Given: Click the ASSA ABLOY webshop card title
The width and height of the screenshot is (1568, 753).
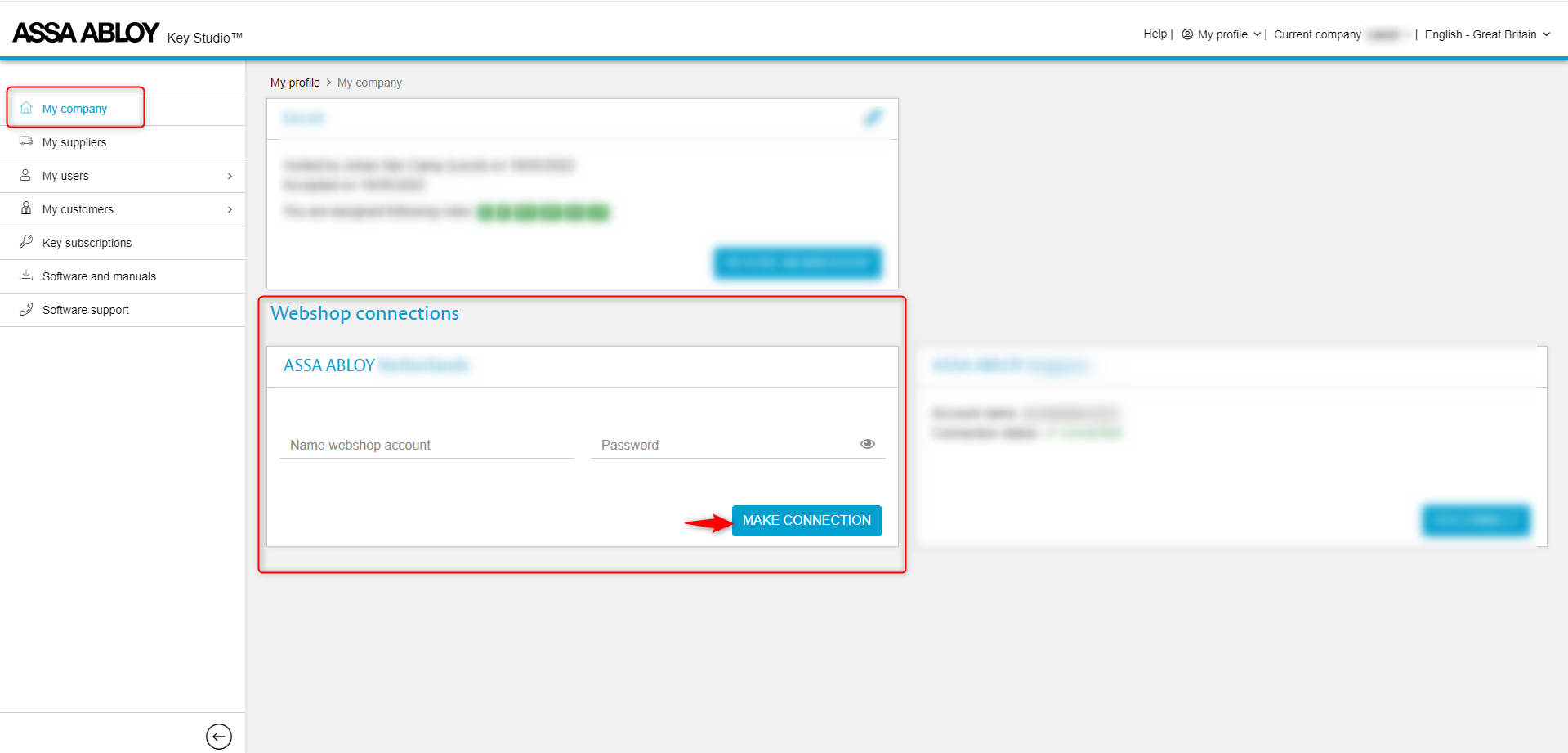Looking at the screenshot, I should point(377,365).
